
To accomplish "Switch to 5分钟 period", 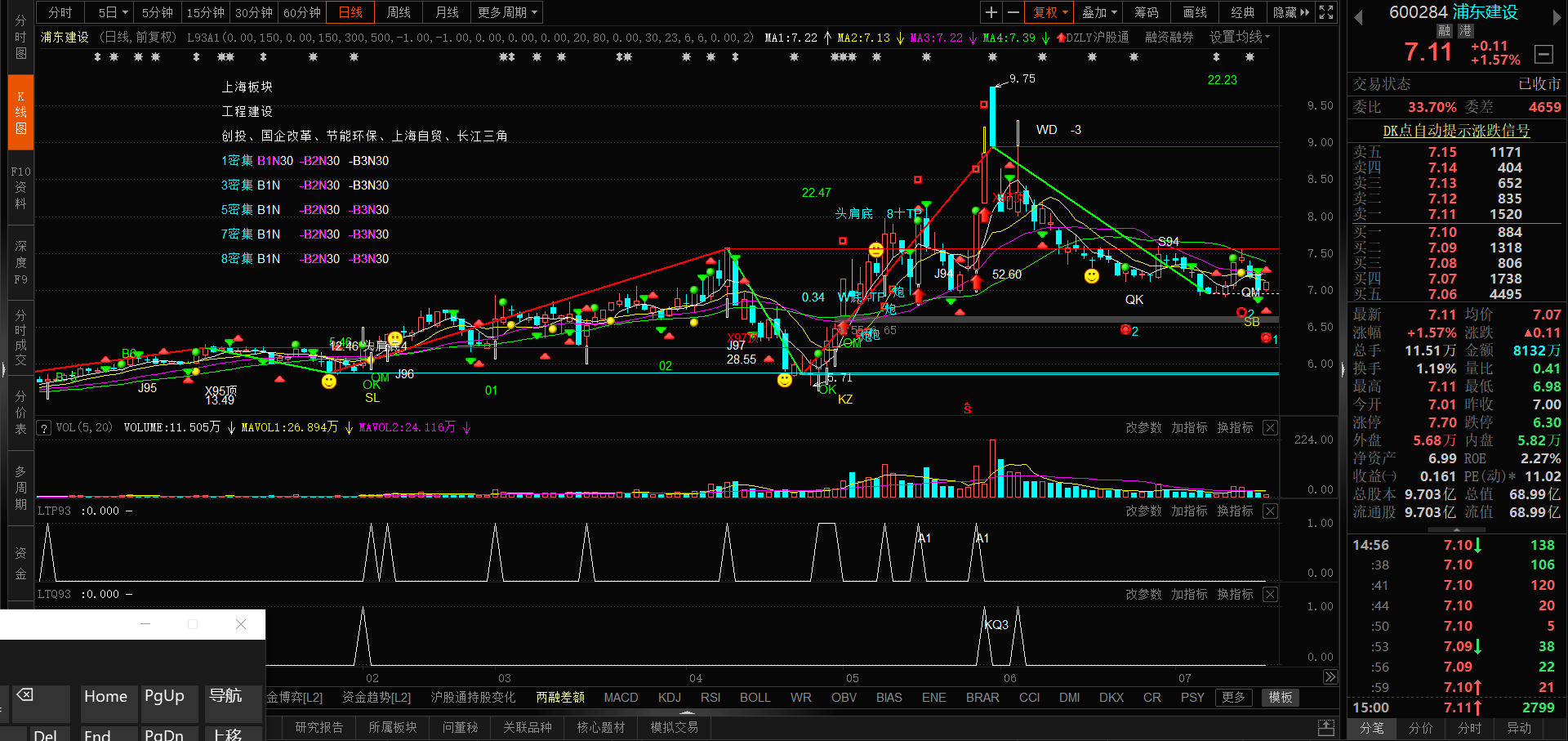I will (157, 12).
